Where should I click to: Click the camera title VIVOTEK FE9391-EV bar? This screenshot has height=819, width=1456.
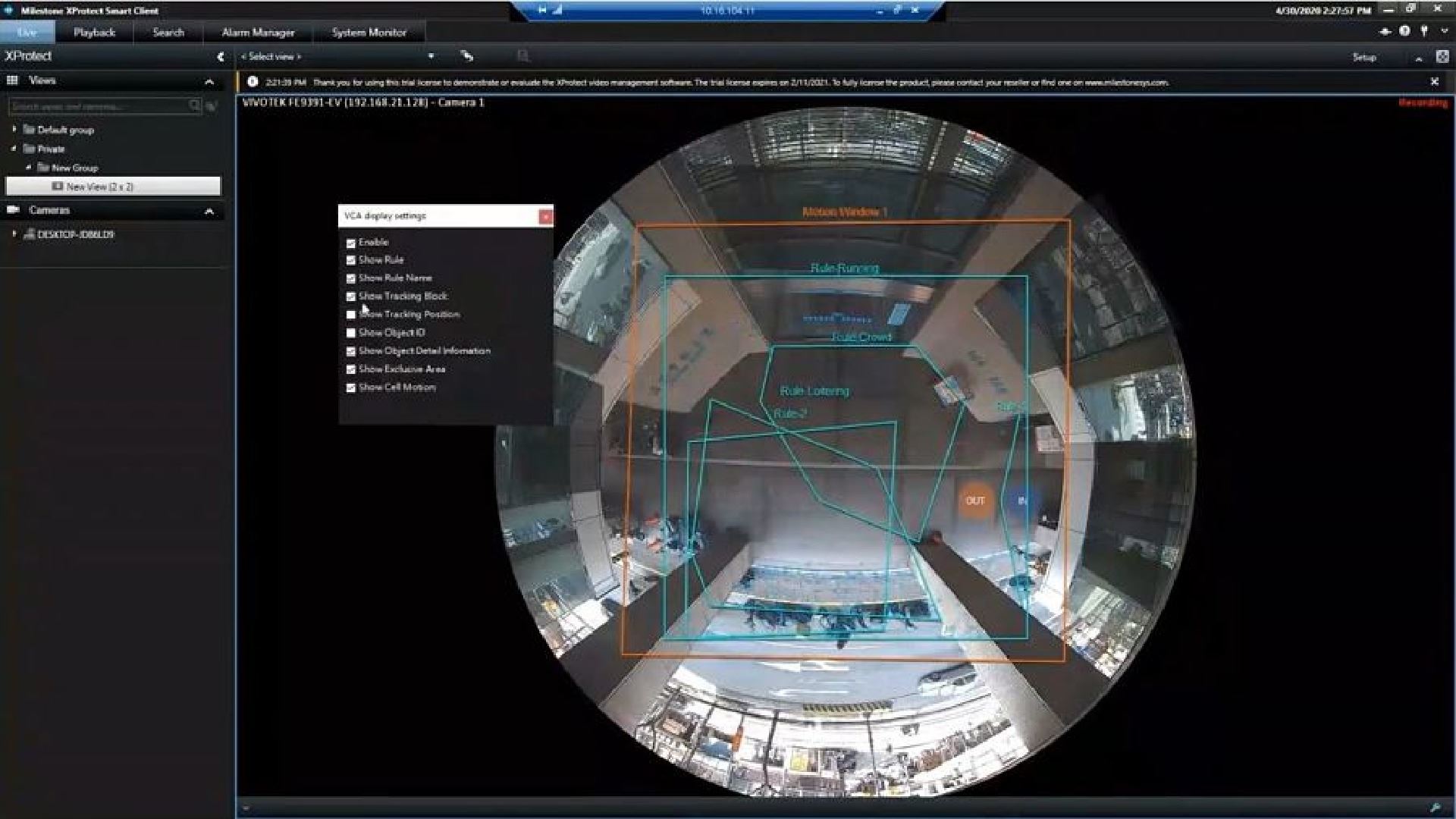363,102
